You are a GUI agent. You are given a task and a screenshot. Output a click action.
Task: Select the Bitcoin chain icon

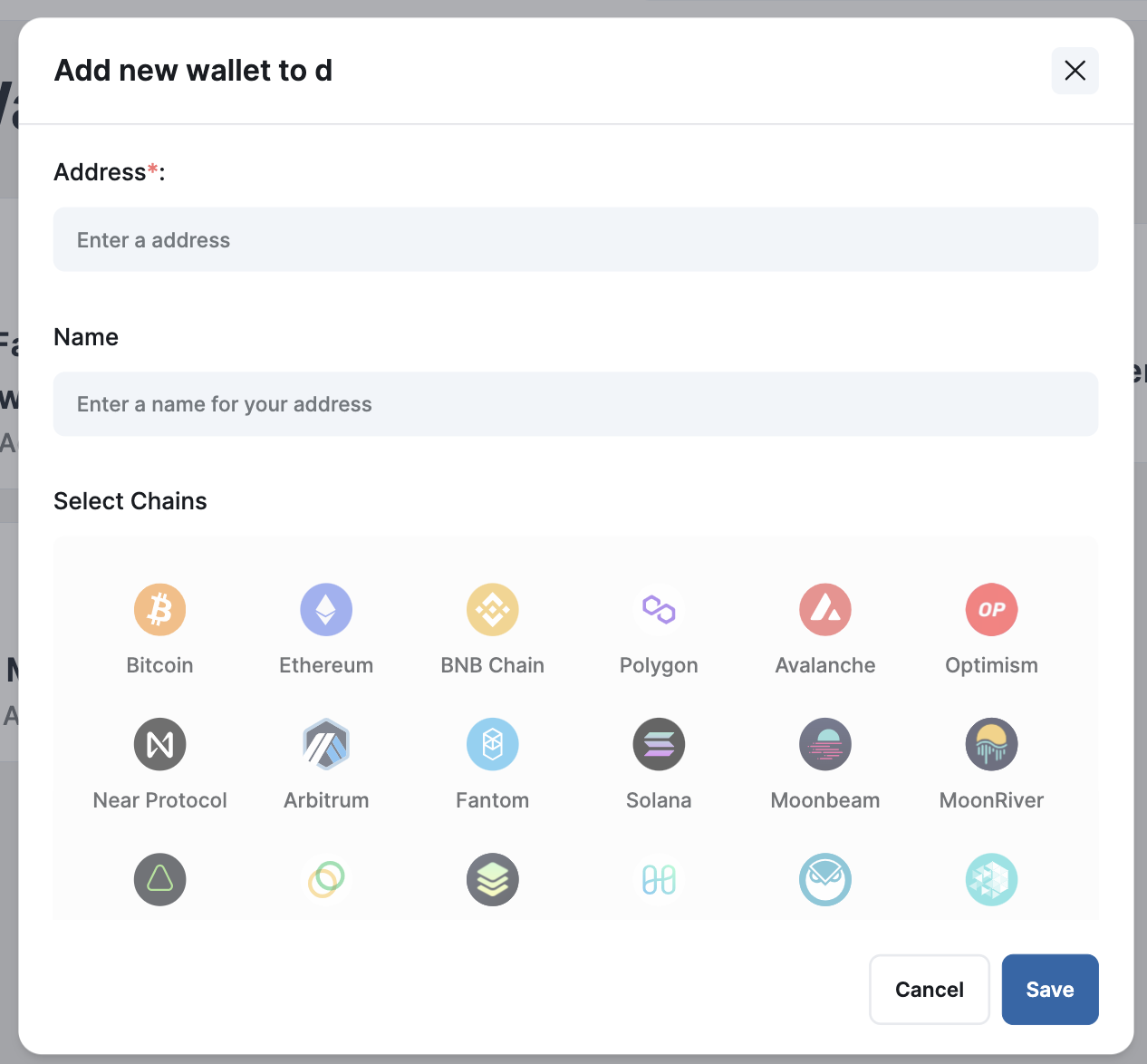click(160, 609)
